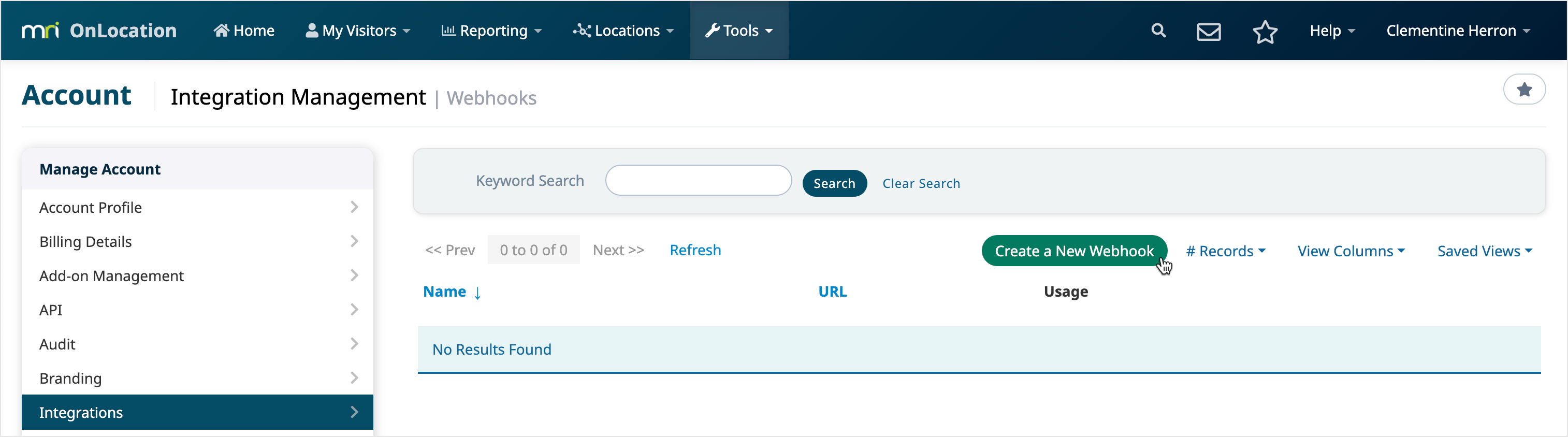Open API in the Manage Account sidebar
The width and height of the screenshot is (1568, 437).
[x=197, y=309]
